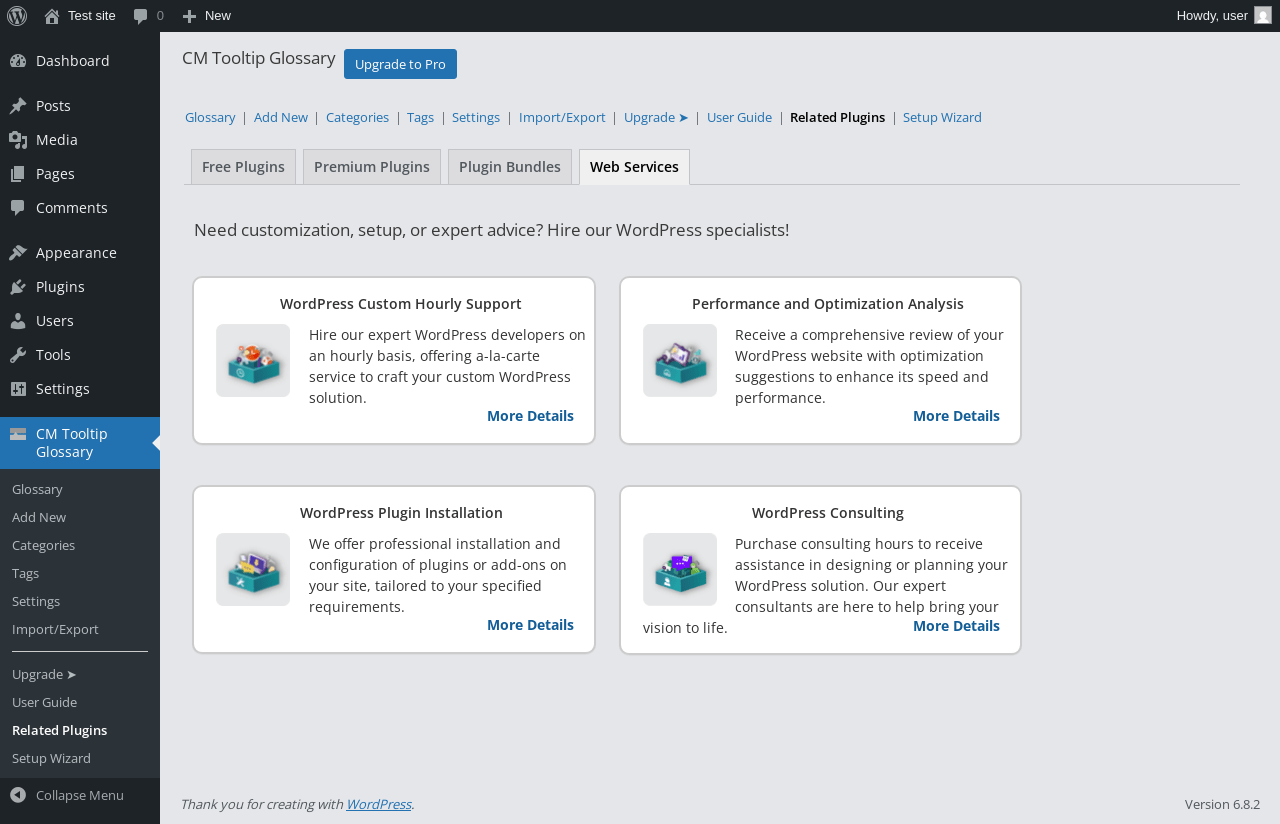Image resolution: width=1280 pixels, height=824 pixels.
Task: Click the WordPress logo icon
Action: [17, 16]
